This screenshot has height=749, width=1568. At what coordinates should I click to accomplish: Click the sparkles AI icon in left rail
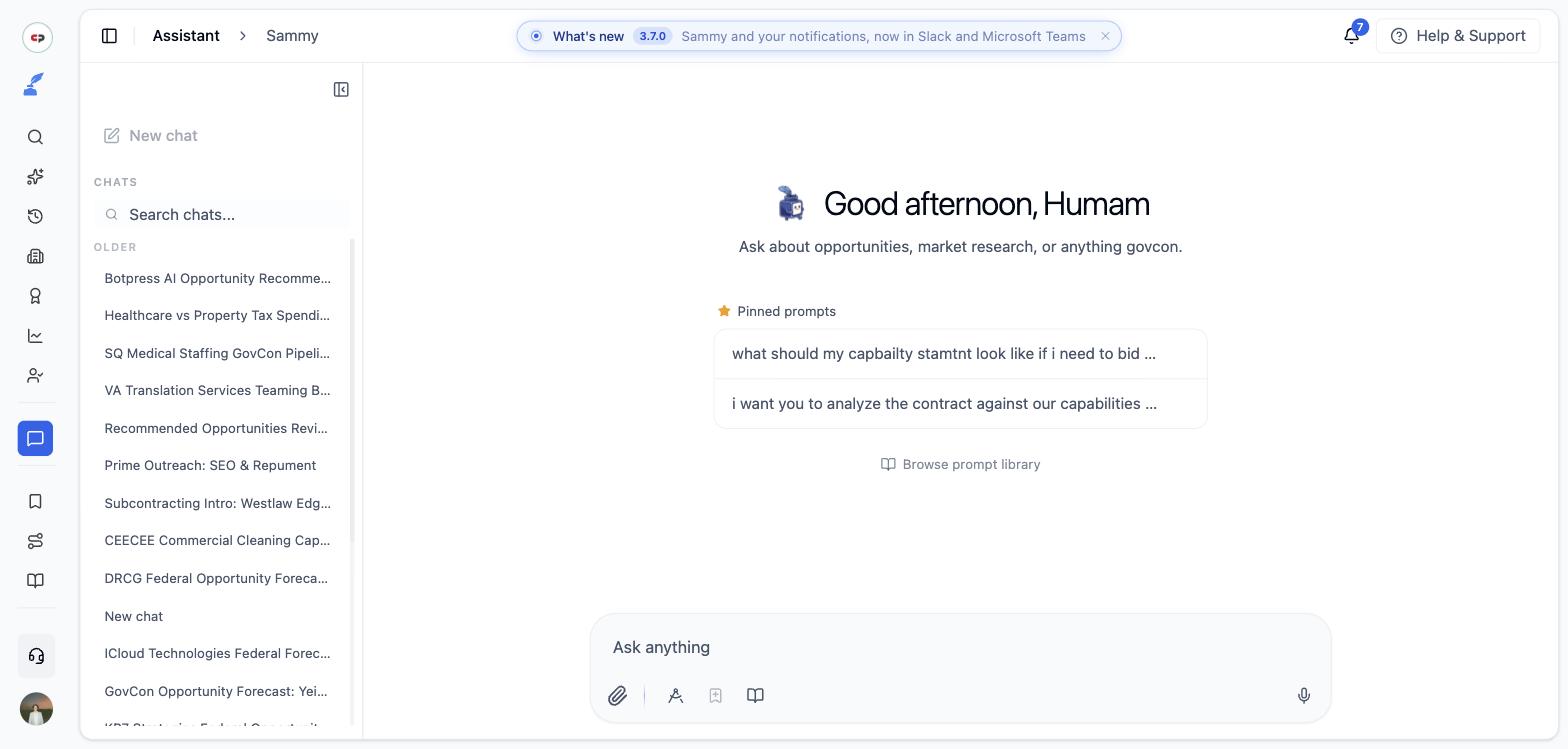[x=35, y=177]
